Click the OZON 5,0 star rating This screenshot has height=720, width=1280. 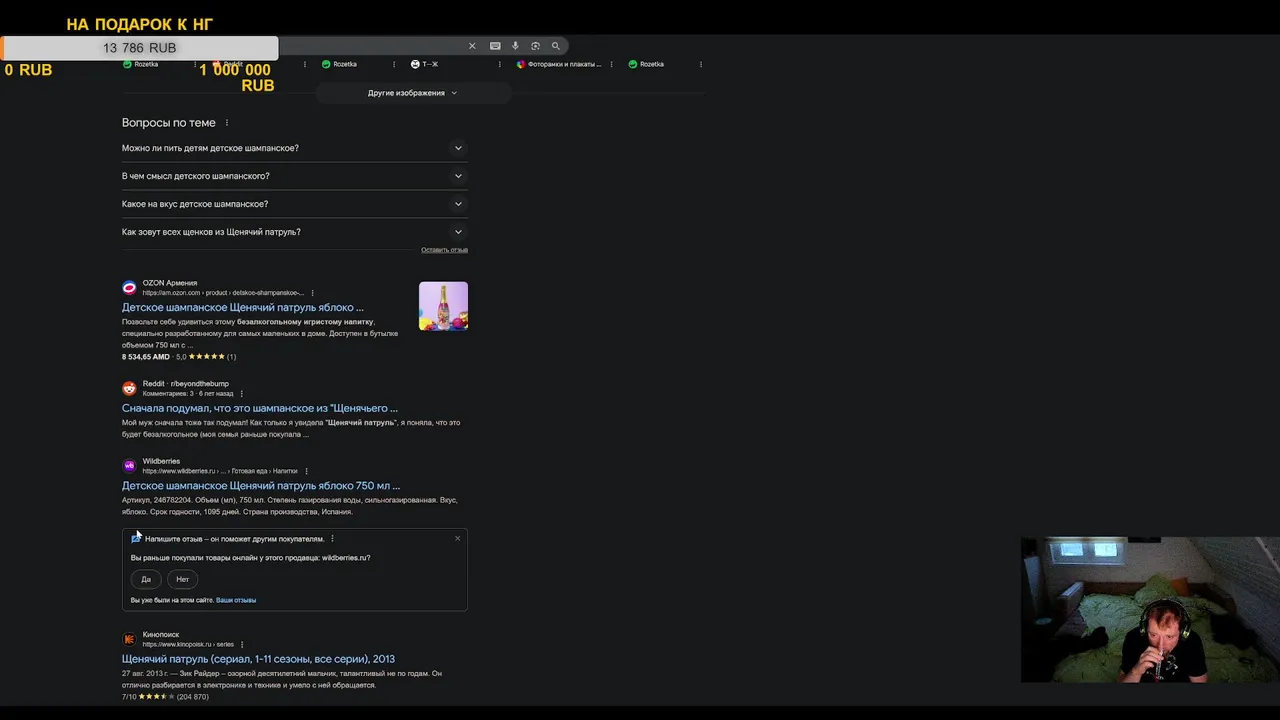point(206,357)
